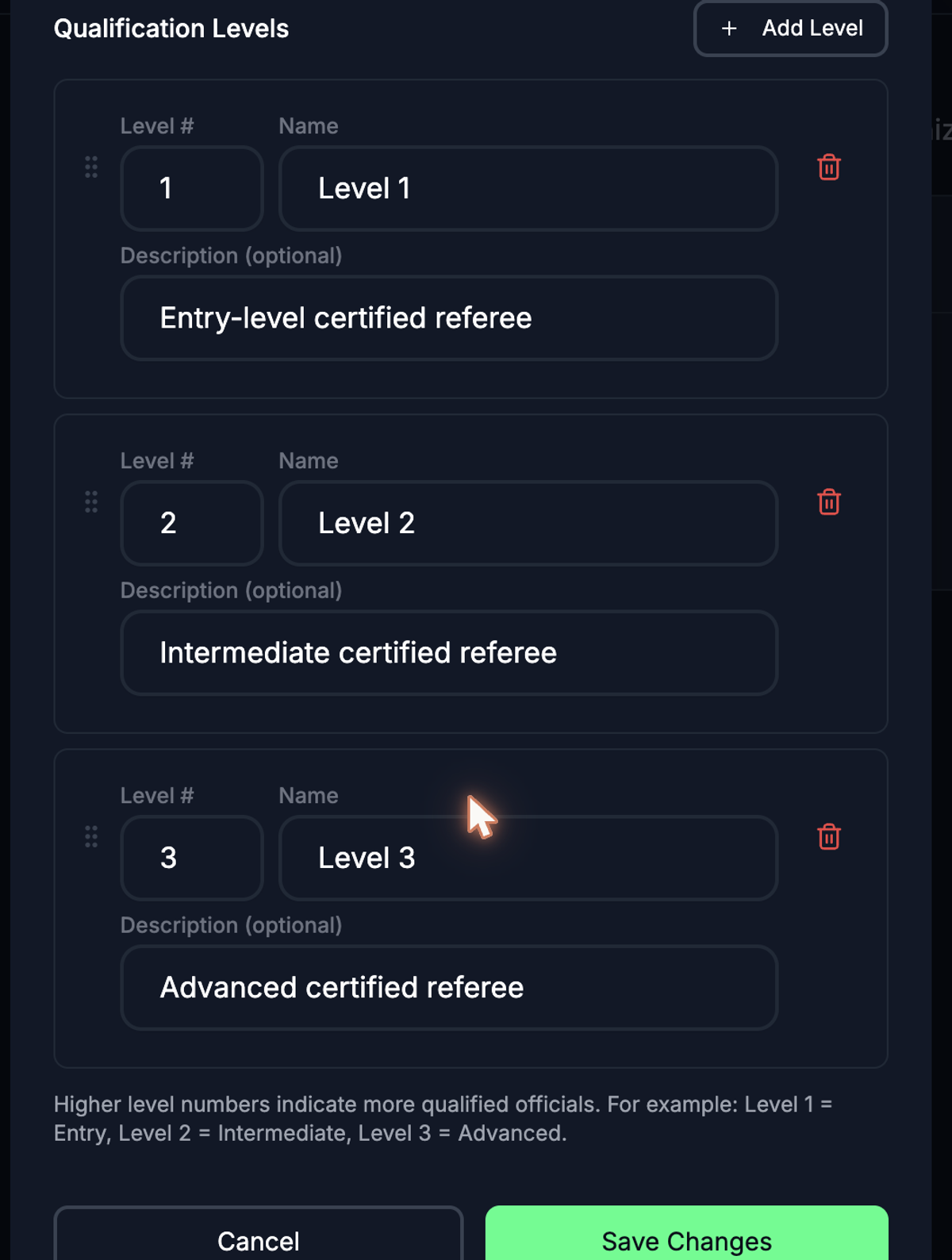The height and width of the screenshot is (1260, 952).
Task: Focus the Level # field containing 3
Action: click(x=192, y=858)
